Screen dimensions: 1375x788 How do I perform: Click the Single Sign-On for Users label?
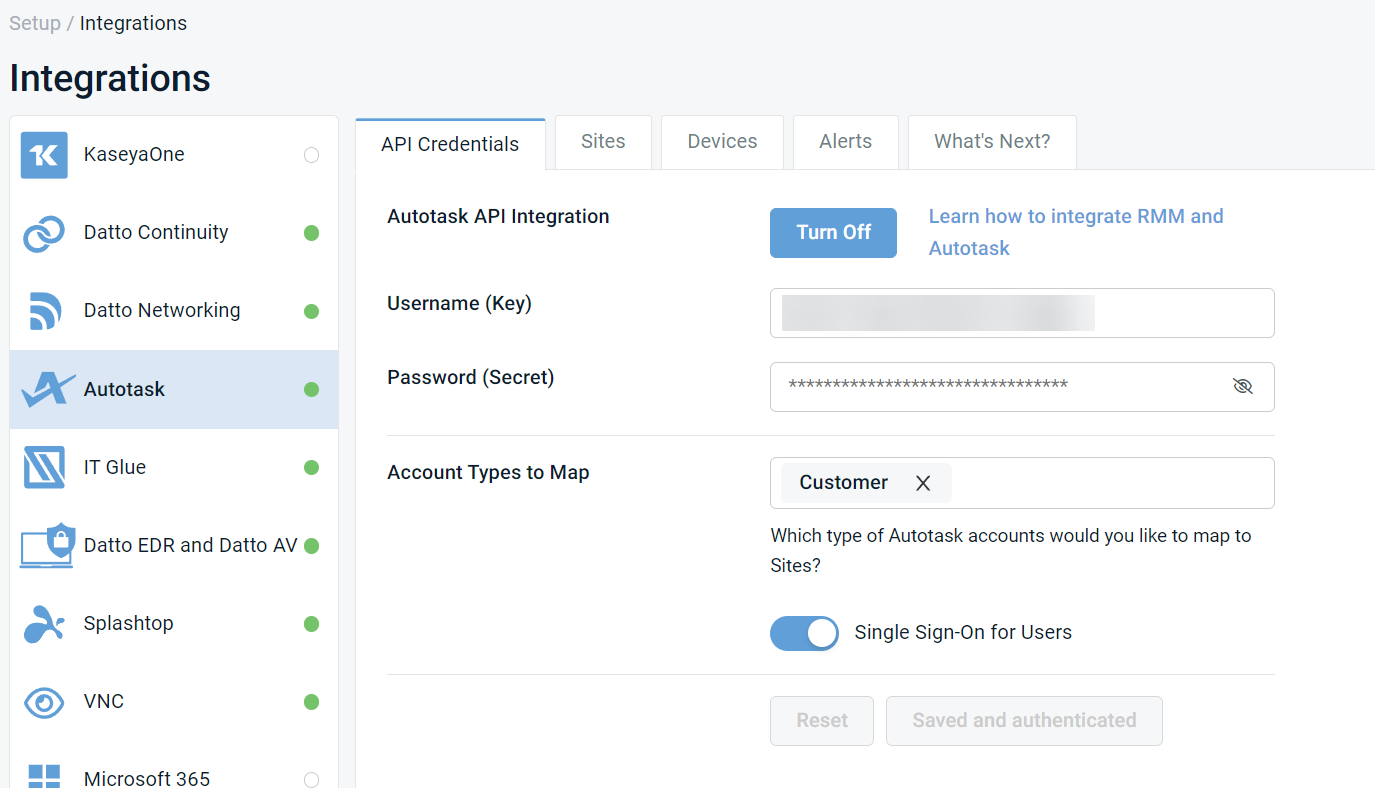pyautogui.click(x=963, y=633)
